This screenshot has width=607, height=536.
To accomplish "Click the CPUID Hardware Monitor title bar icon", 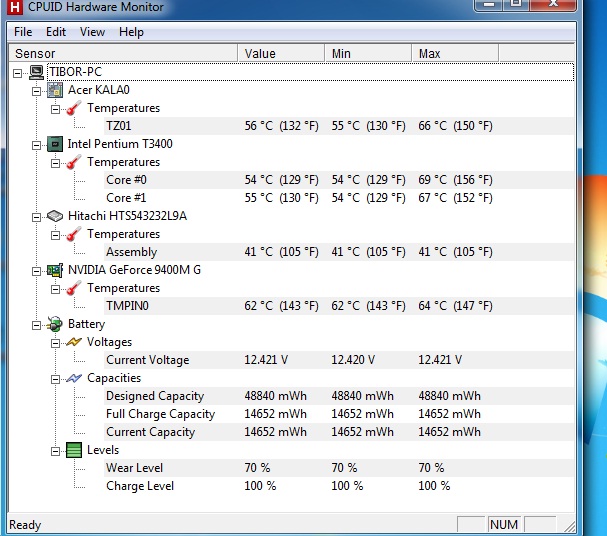I will coord(14,7).
